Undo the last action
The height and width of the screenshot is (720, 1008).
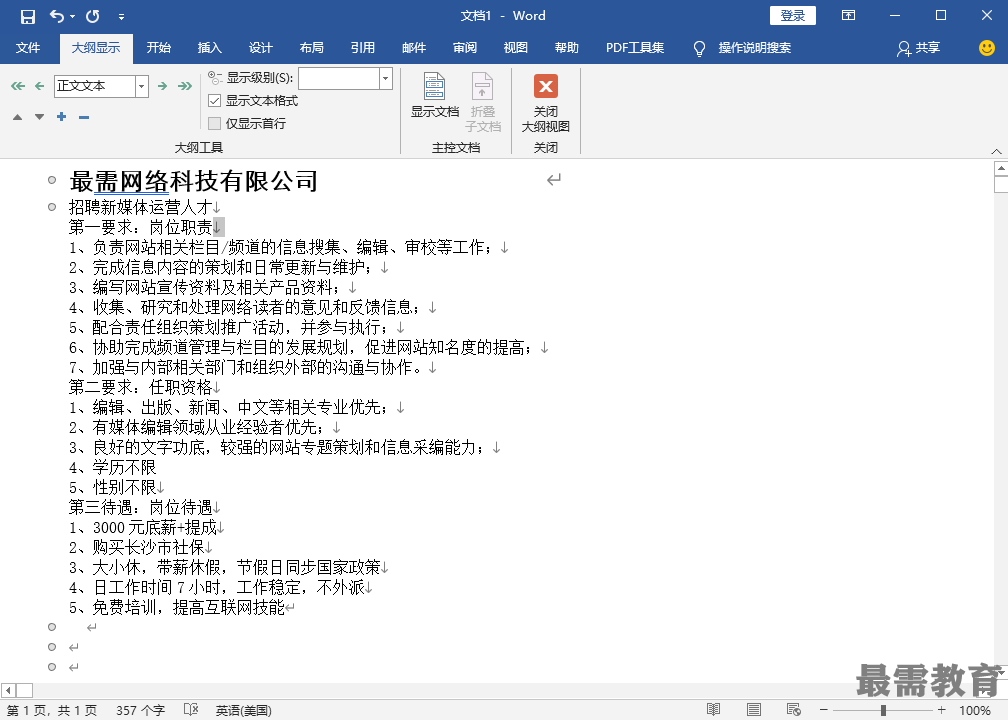[57, 16]
